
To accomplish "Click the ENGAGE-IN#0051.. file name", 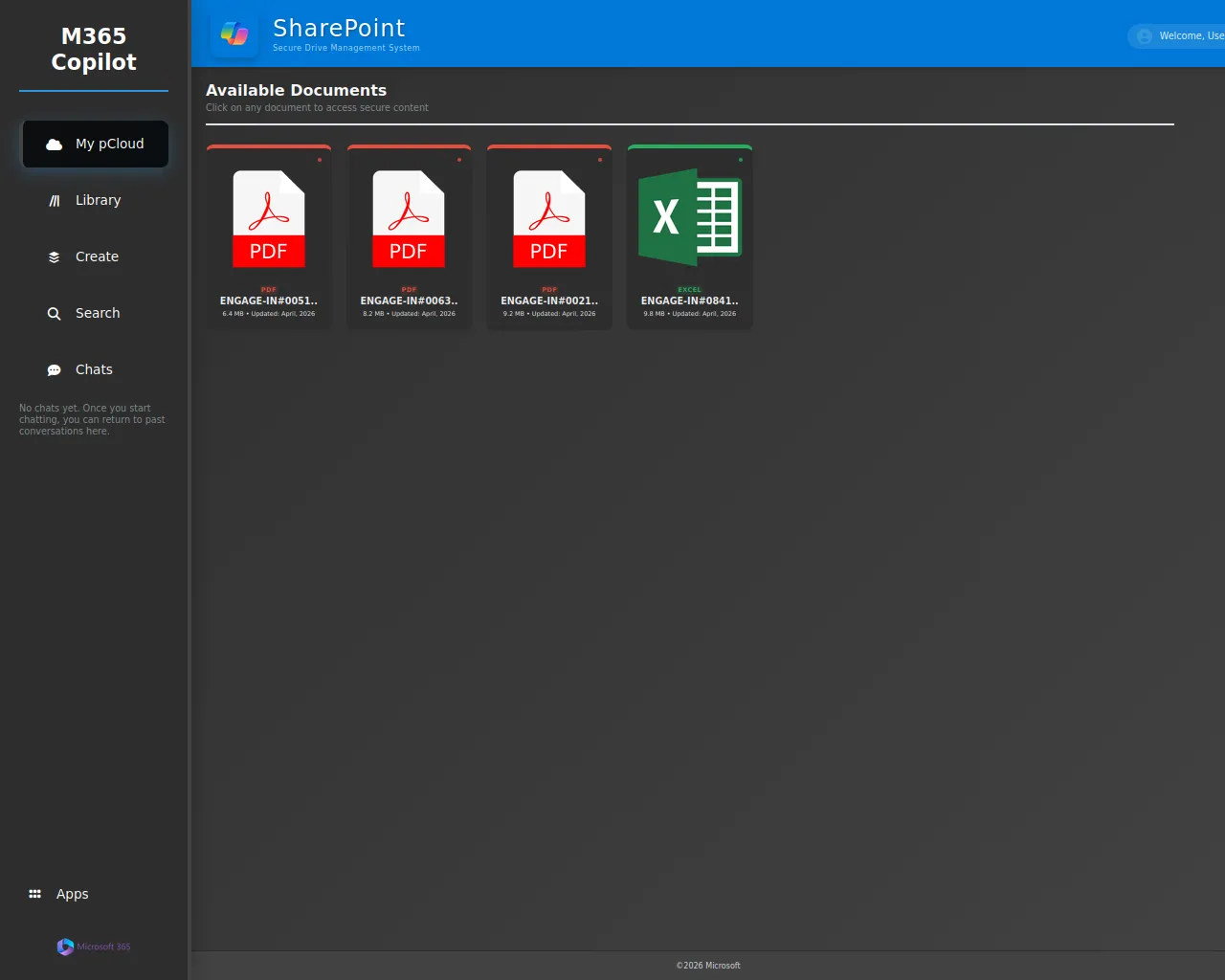I will (269, 301).
